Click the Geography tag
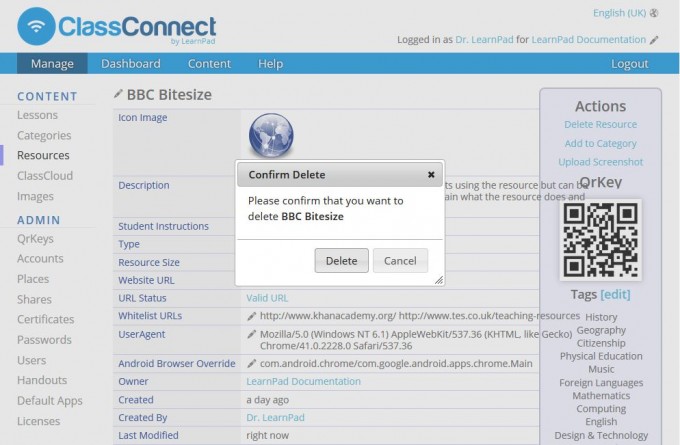The width and height of the screenshot is (680, 445). [601, 330]
